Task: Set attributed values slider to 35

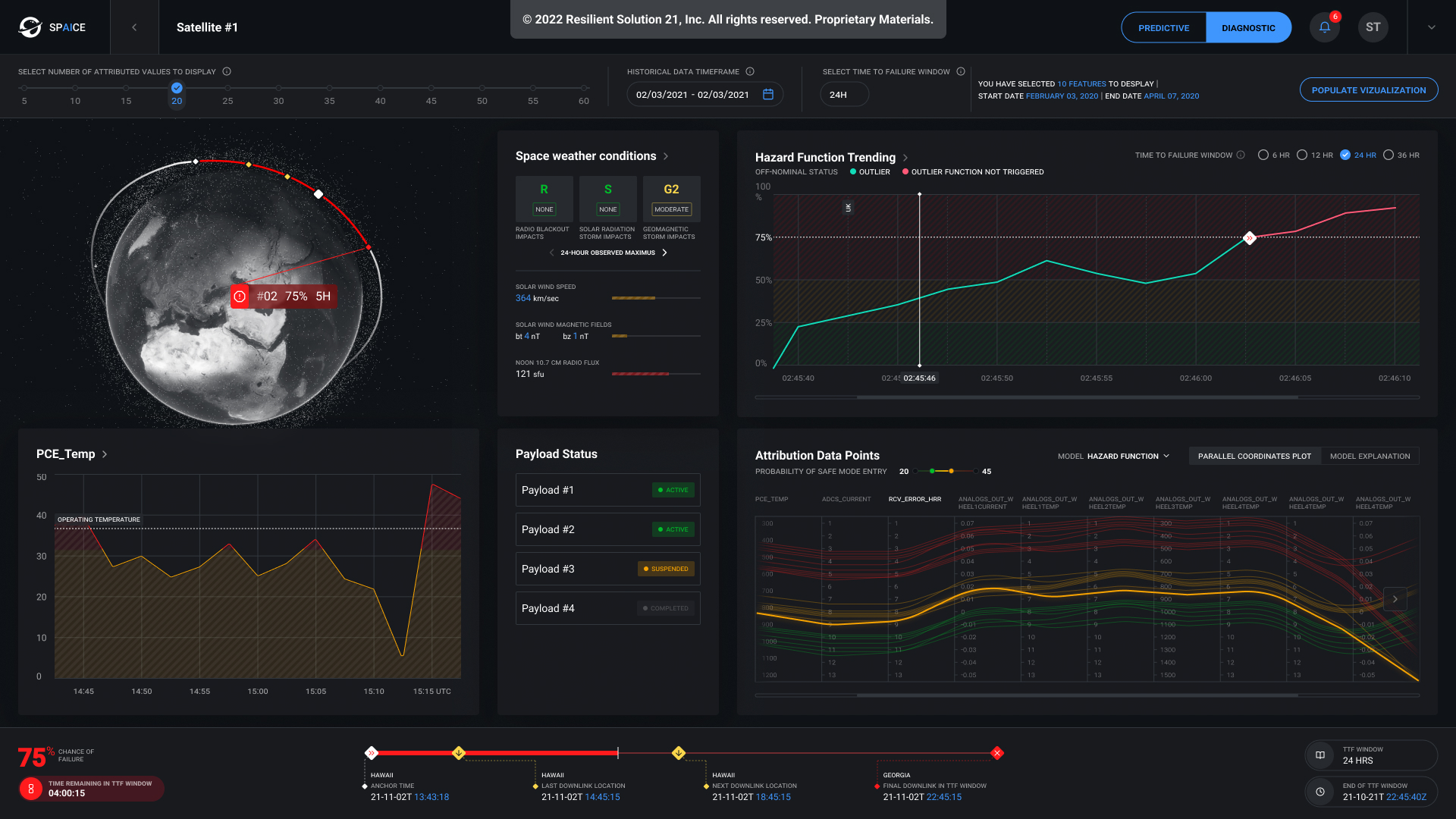Action: (329, 88)
